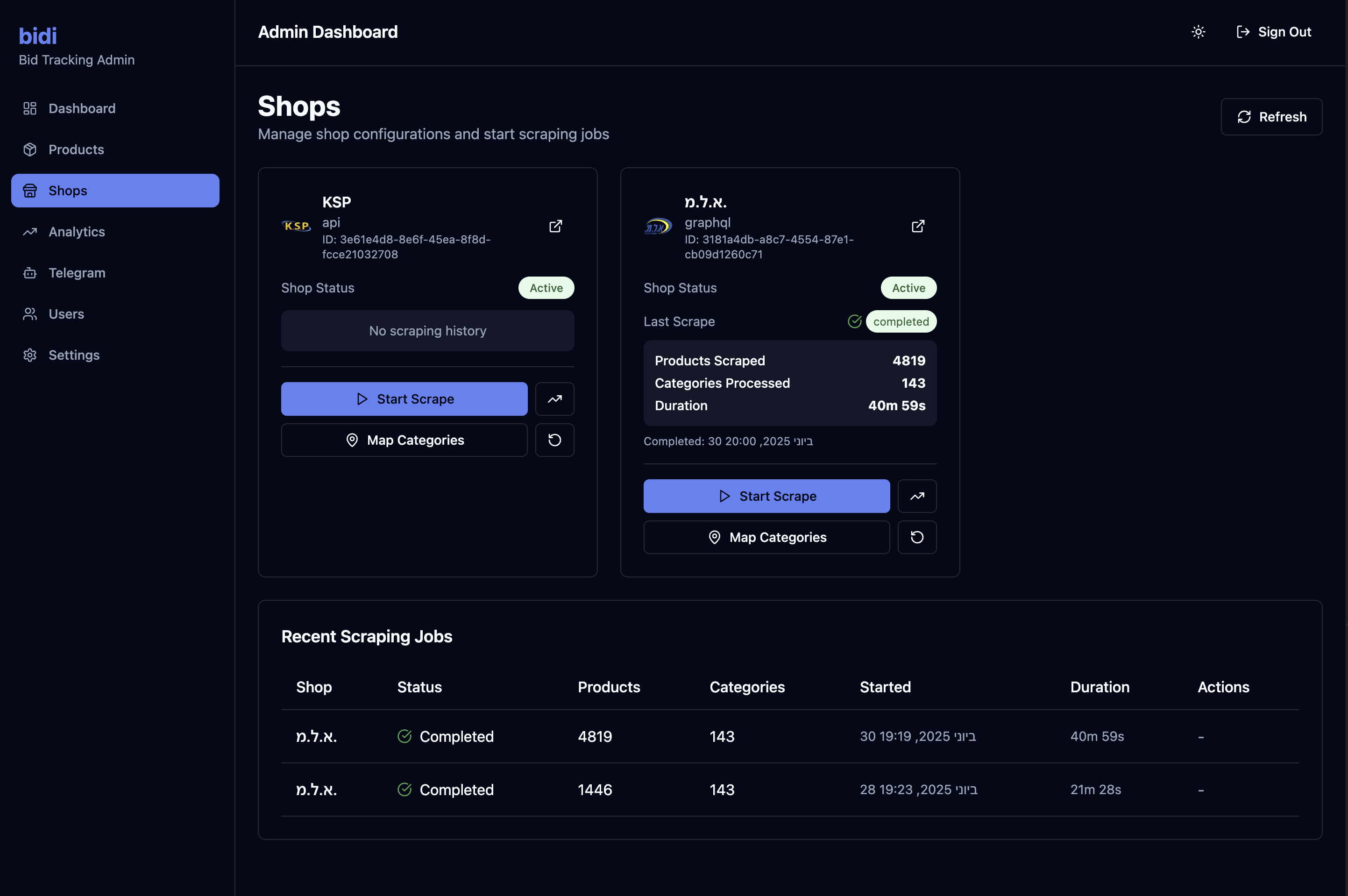Start Scrape for the KSP shop
The height and width of the screenshot is (896, 1348).
[404, 399]
